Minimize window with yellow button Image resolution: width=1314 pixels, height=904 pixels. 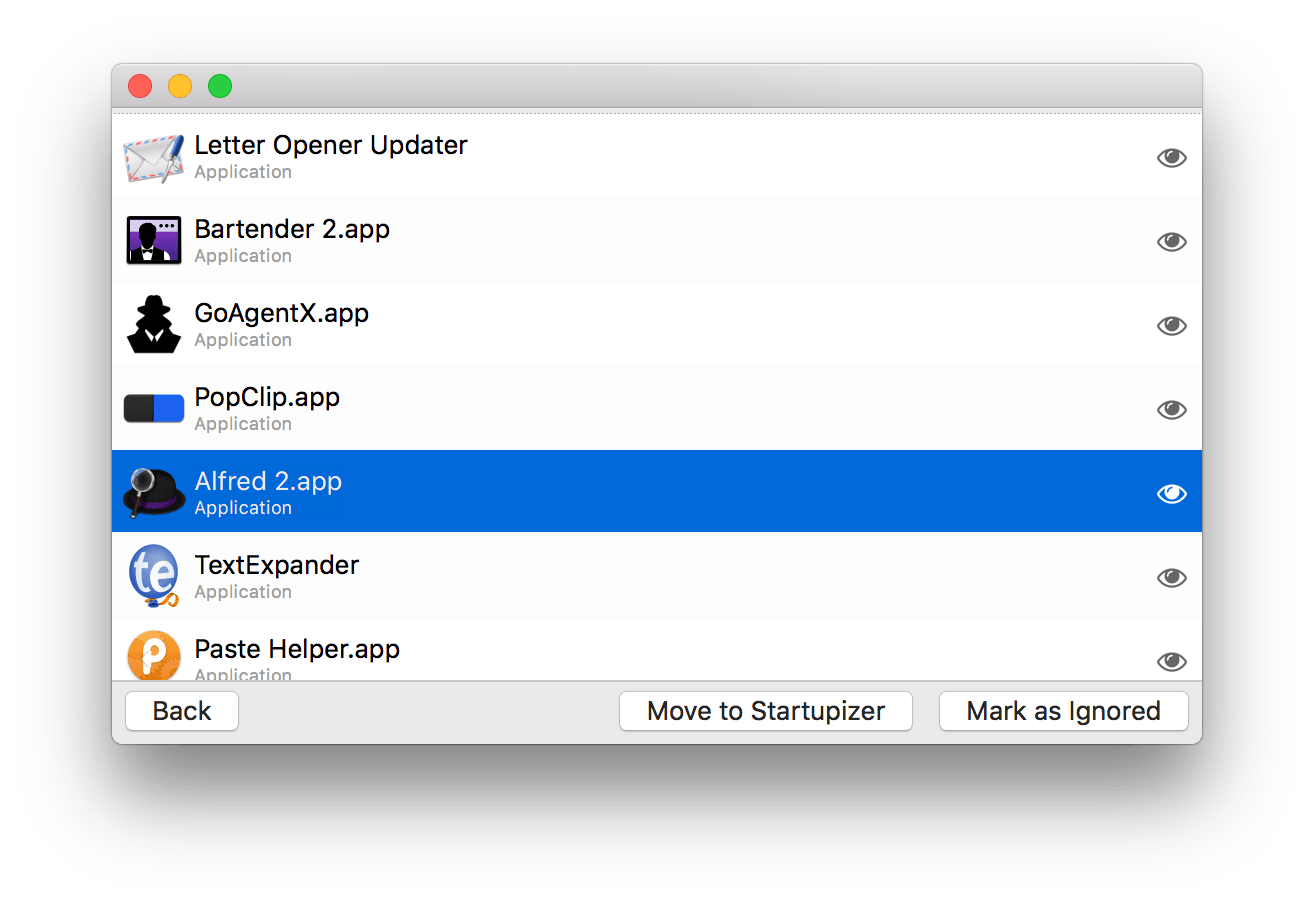(x=180, y=86)
